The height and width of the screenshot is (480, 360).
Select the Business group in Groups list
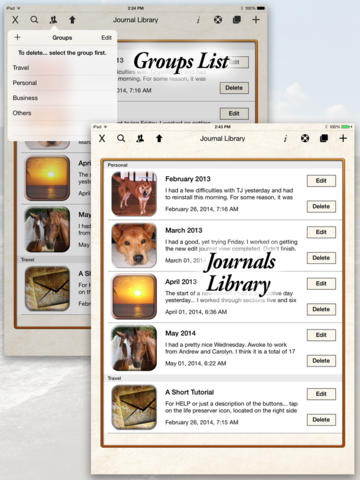tap(62, 98)
